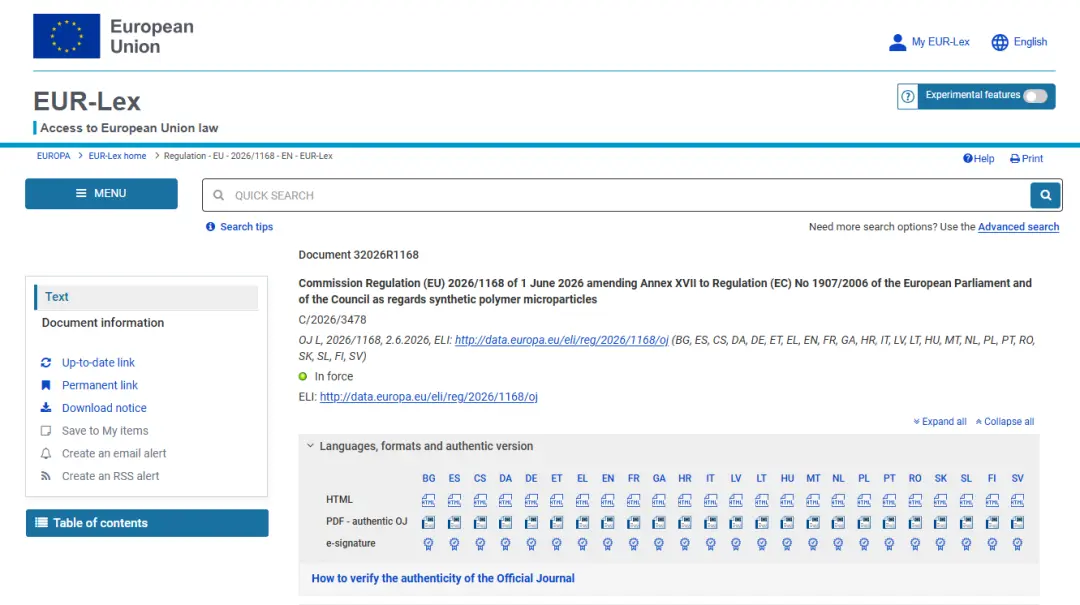Open the e-signature for CS
The width and height of the screenshot is (1080, 605).
tap(480, 544)
